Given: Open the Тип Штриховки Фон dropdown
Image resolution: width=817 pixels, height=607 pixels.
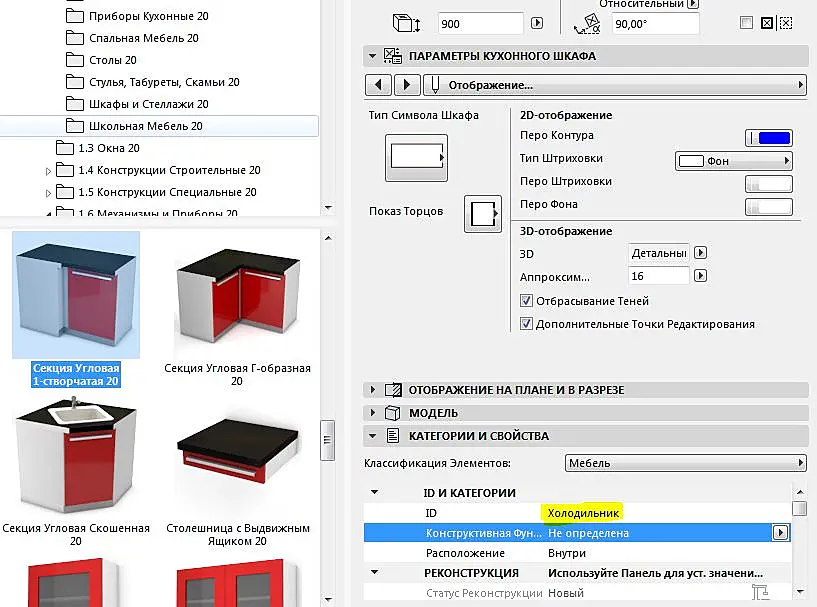Looking at the screenshot, I should [x=734, y=161].
